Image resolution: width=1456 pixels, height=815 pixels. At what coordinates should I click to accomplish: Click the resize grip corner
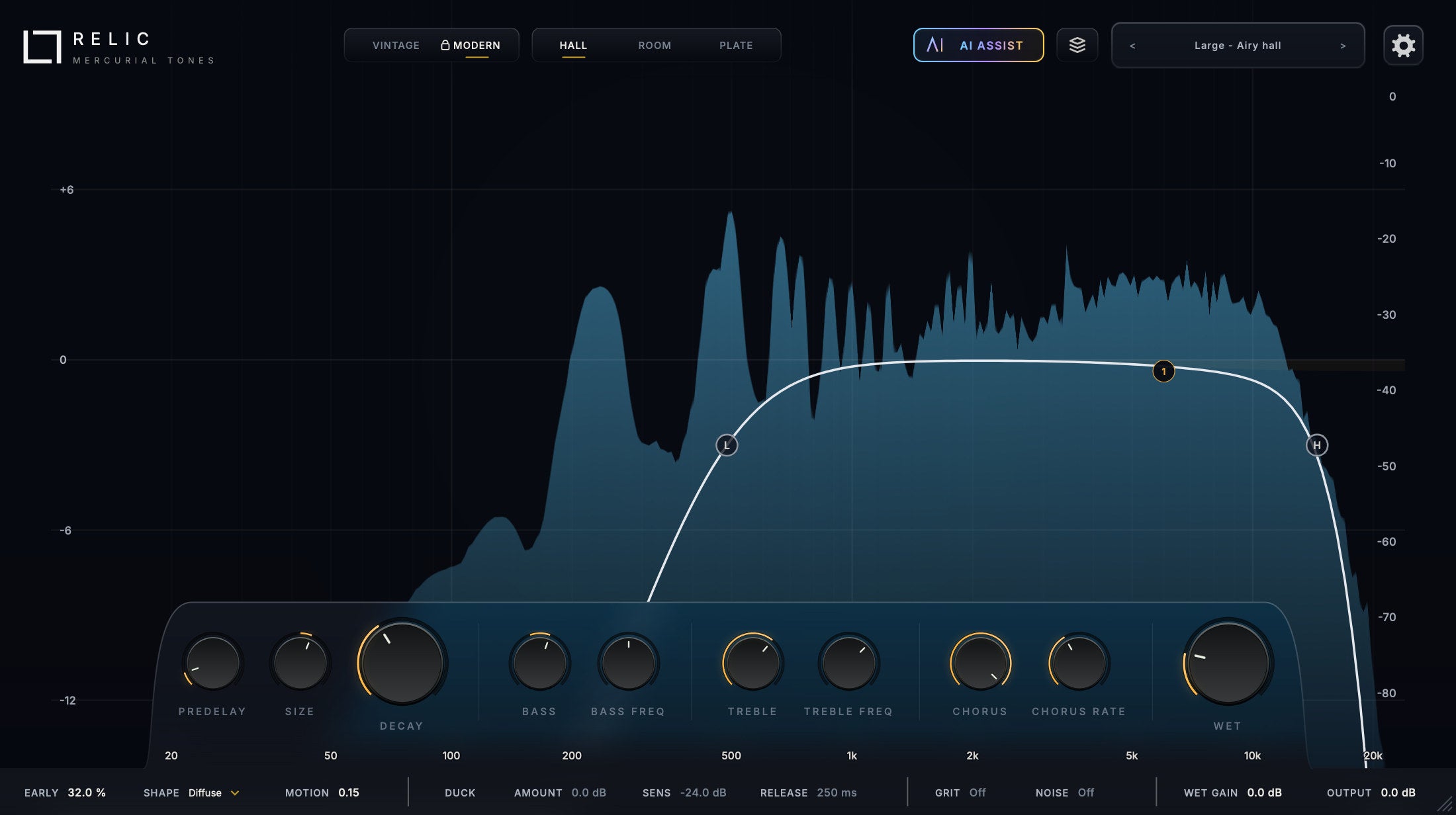pyautogui.click(x=1444, y=803)
